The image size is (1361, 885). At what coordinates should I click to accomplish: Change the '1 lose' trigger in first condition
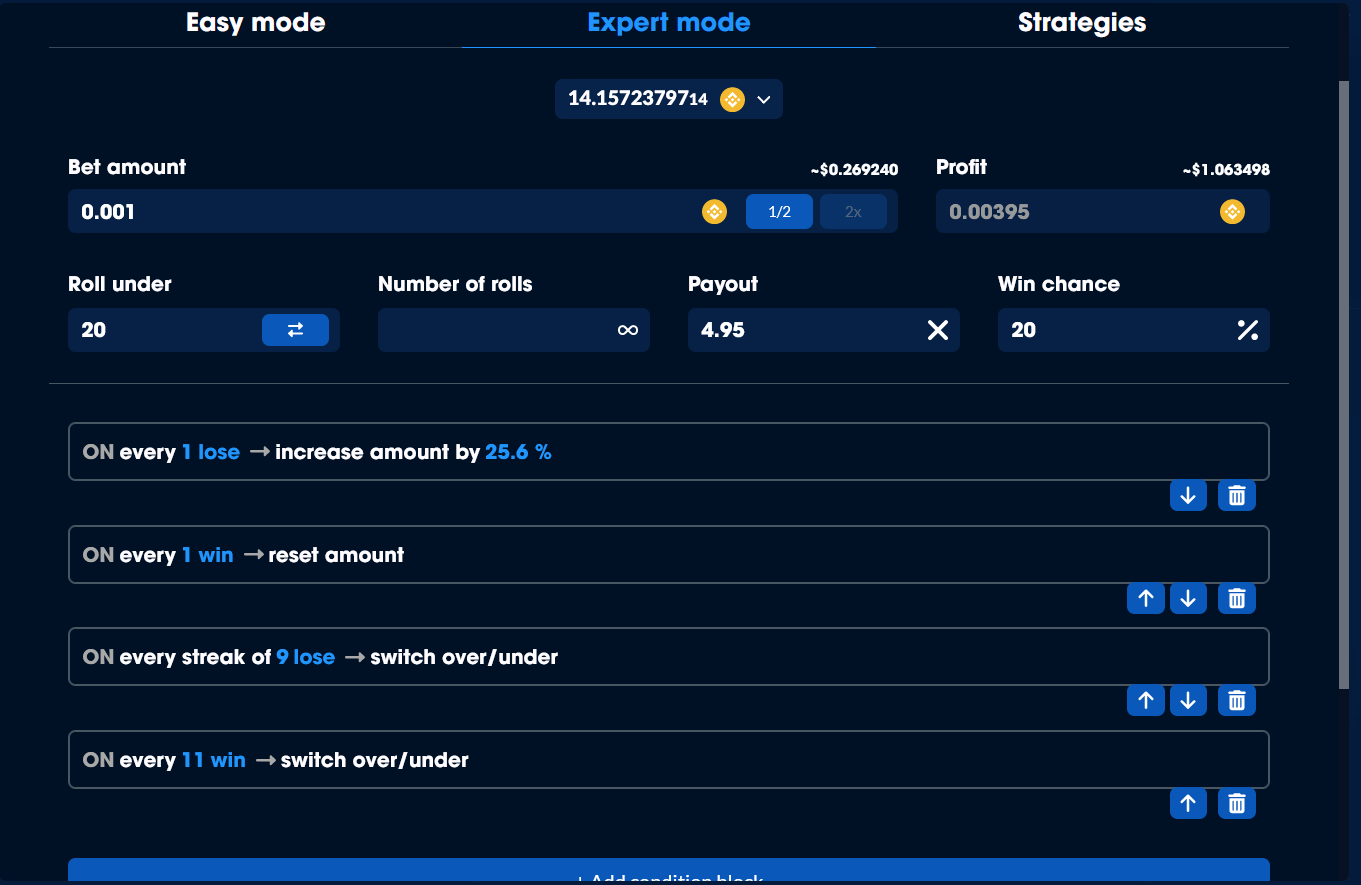(x=211, y=452)
